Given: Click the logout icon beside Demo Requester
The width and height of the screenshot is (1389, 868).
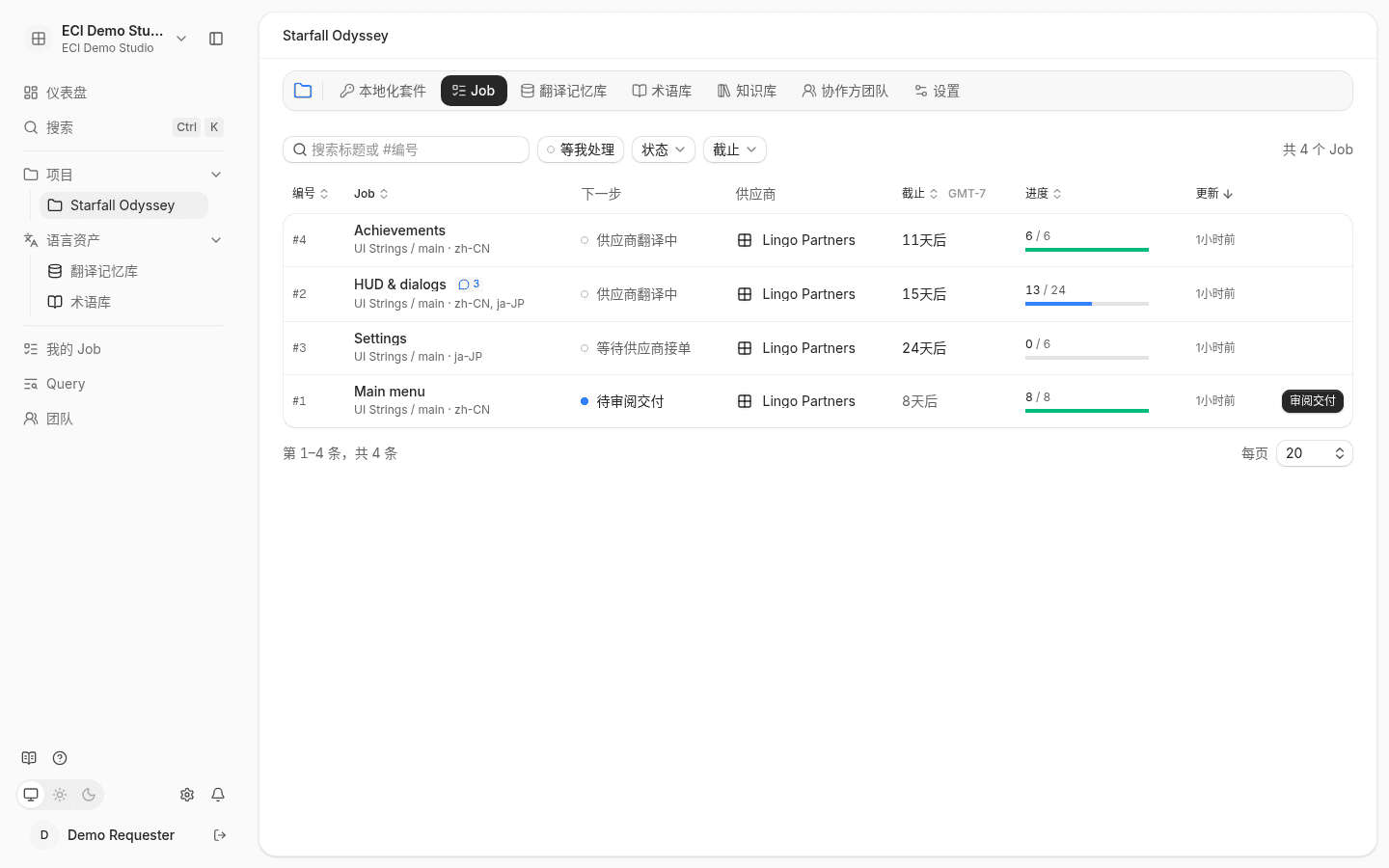Looking at the screenshot, I should (x=220, y=835).
